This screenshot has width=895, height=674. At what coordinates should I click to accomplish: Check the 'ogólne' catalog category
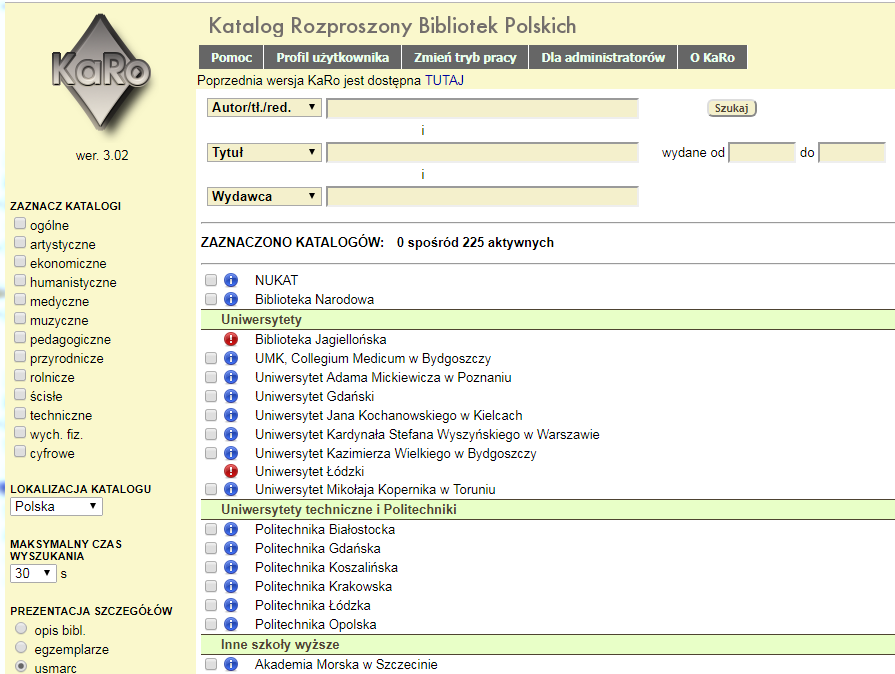point(20,223)
